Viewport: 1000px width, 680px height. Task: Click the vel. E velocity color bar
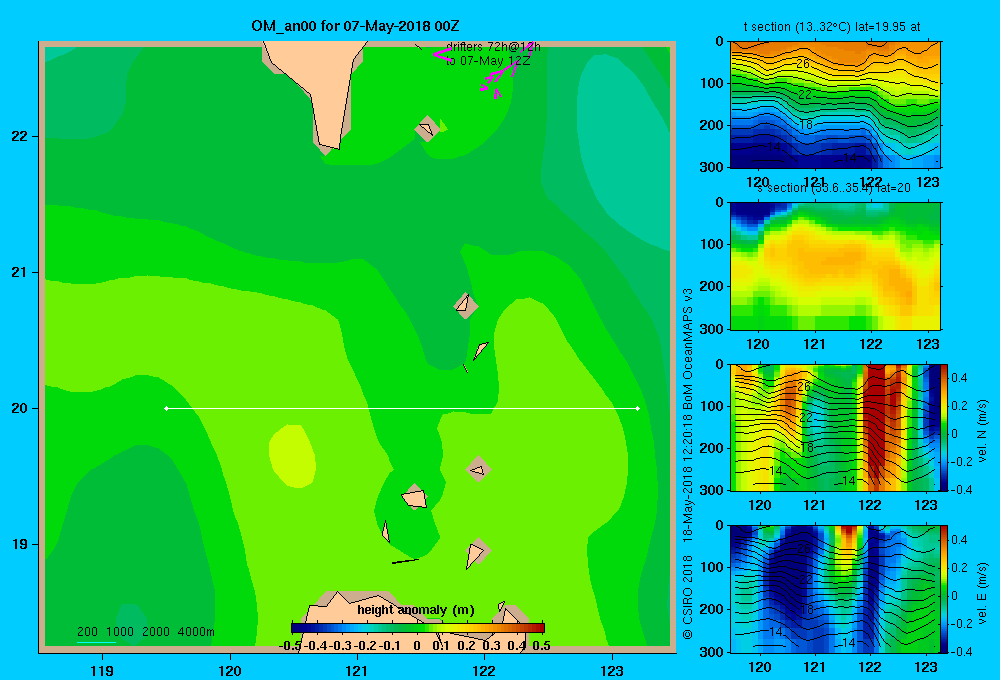945,589
